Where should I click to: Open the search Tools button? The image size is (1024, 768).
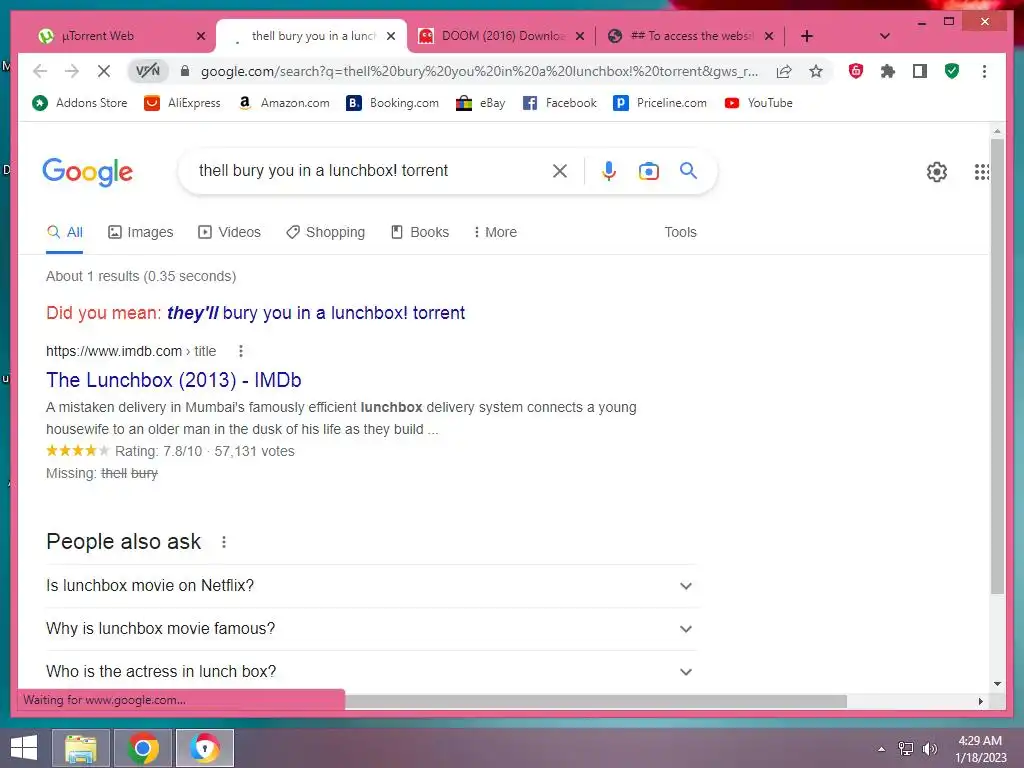pyautogui.click(x=680, y=232)
